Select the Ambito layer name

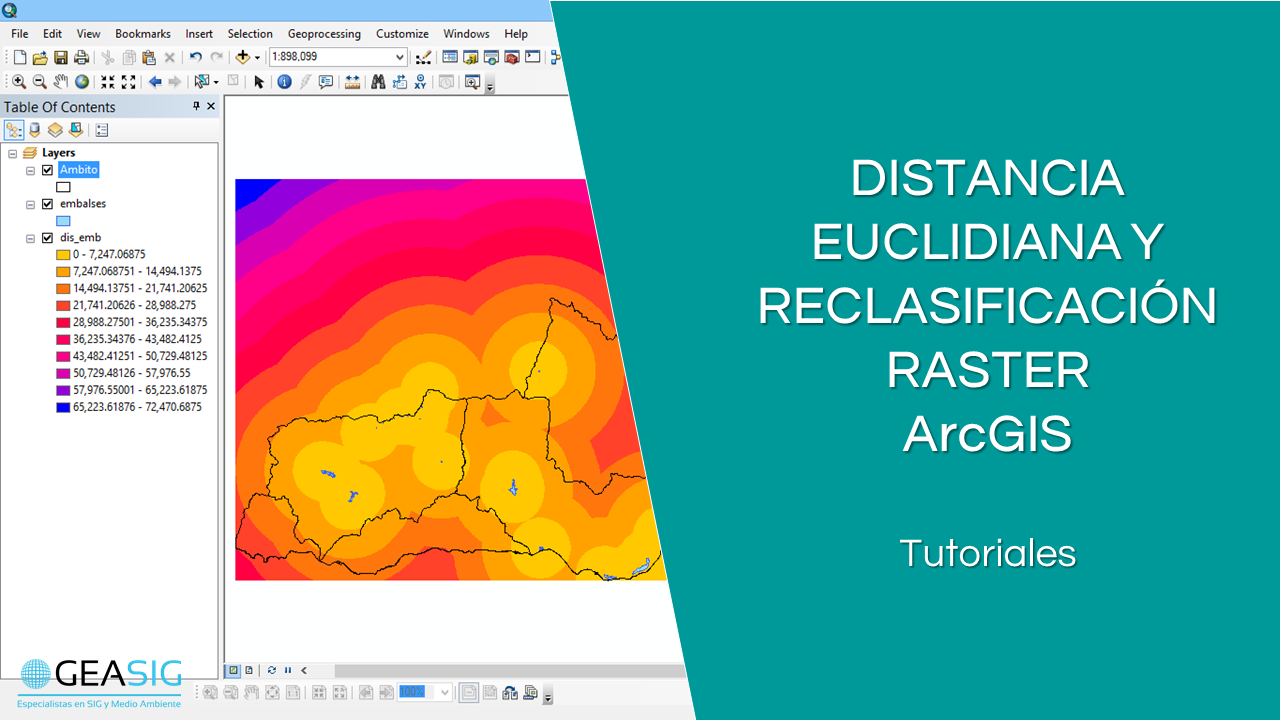(x=79, y=170)
